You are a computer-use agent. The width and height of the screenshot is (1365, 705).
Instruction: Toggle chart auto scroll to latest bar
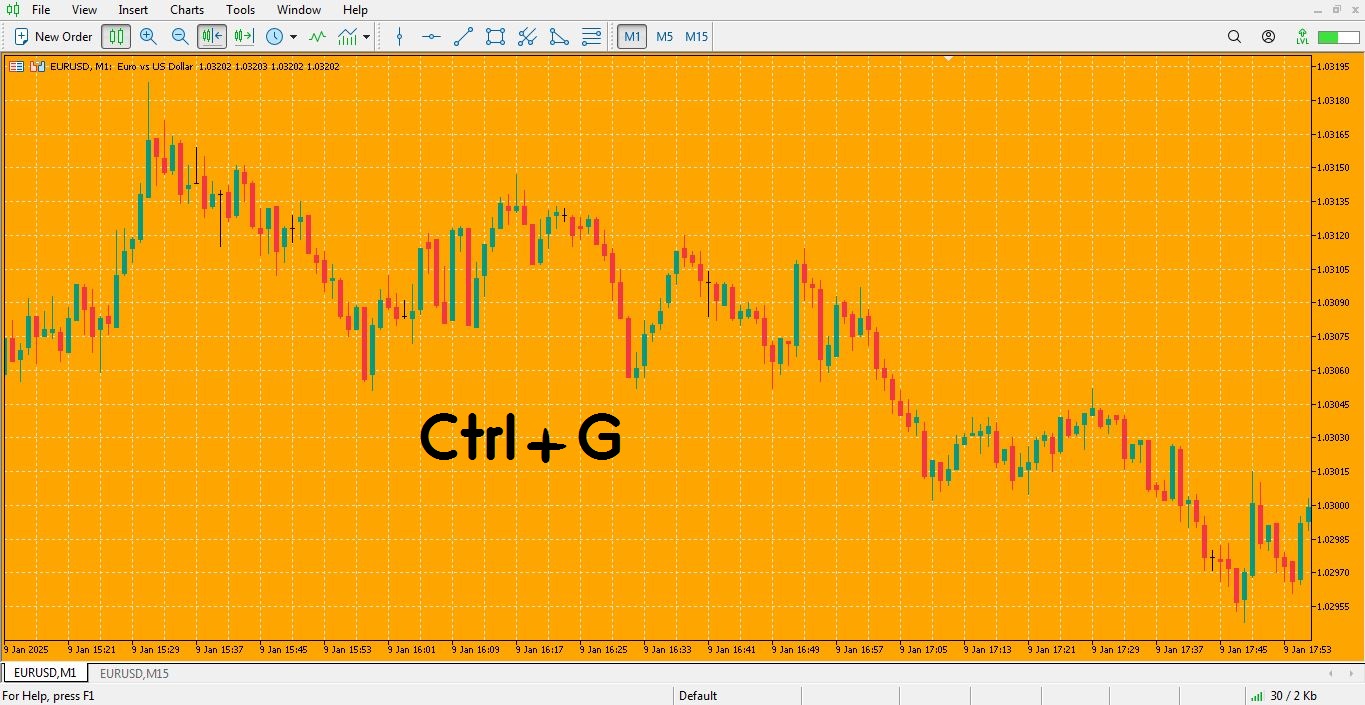tap(212, 37)
